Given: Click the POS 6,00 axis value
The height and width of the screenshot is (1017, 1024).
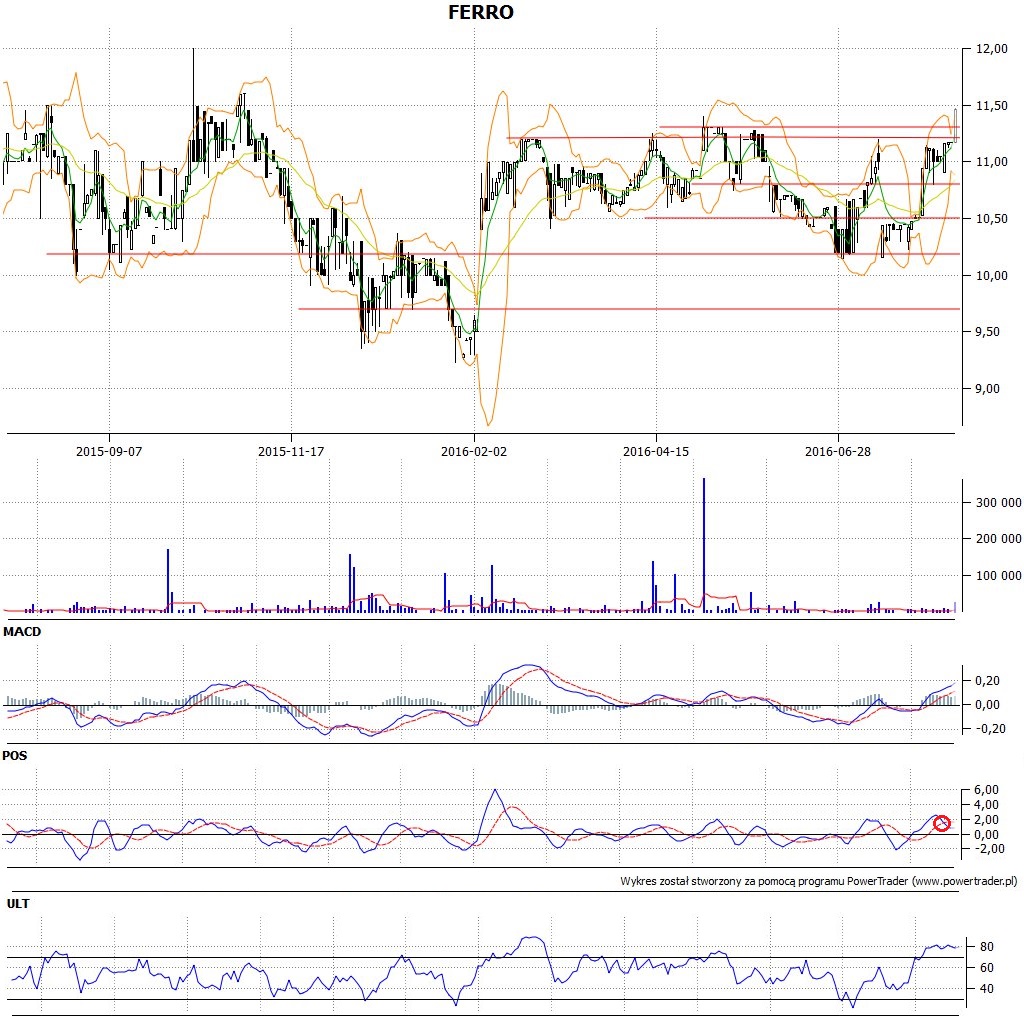Looking at the screenshot, I should (x=987, y=790).
